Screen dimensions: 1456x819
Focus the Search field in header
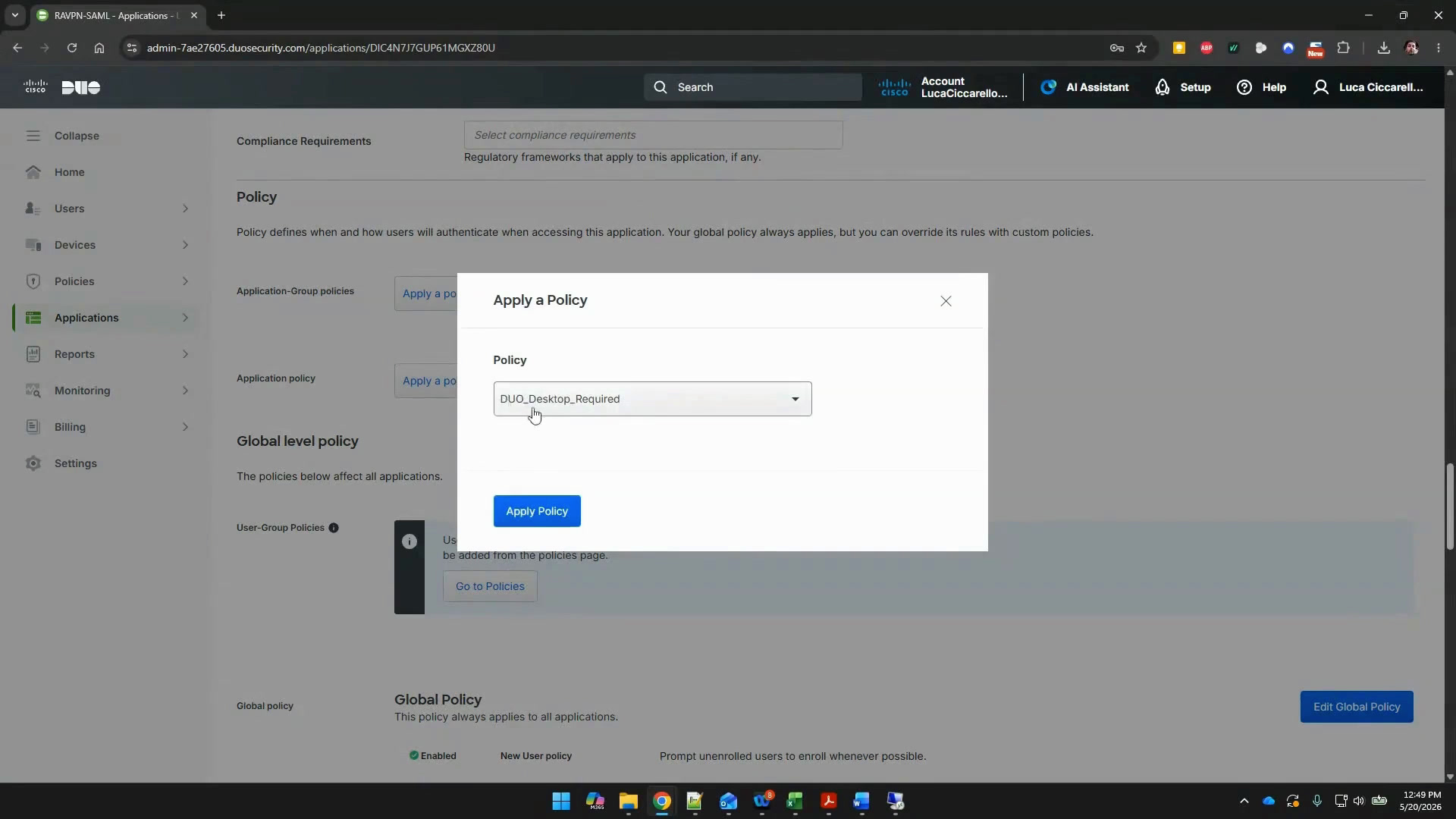pyautogui.click(x=753, y=87)
